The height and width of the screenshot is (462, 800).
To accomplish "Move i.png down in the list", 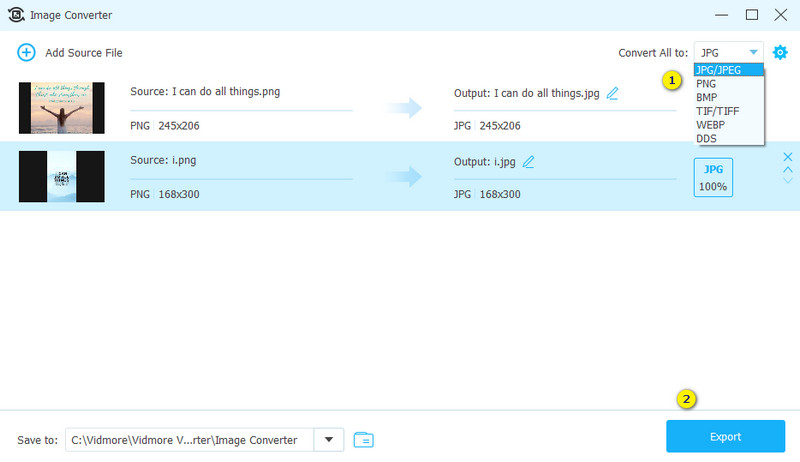I will [x=787, y=181].
